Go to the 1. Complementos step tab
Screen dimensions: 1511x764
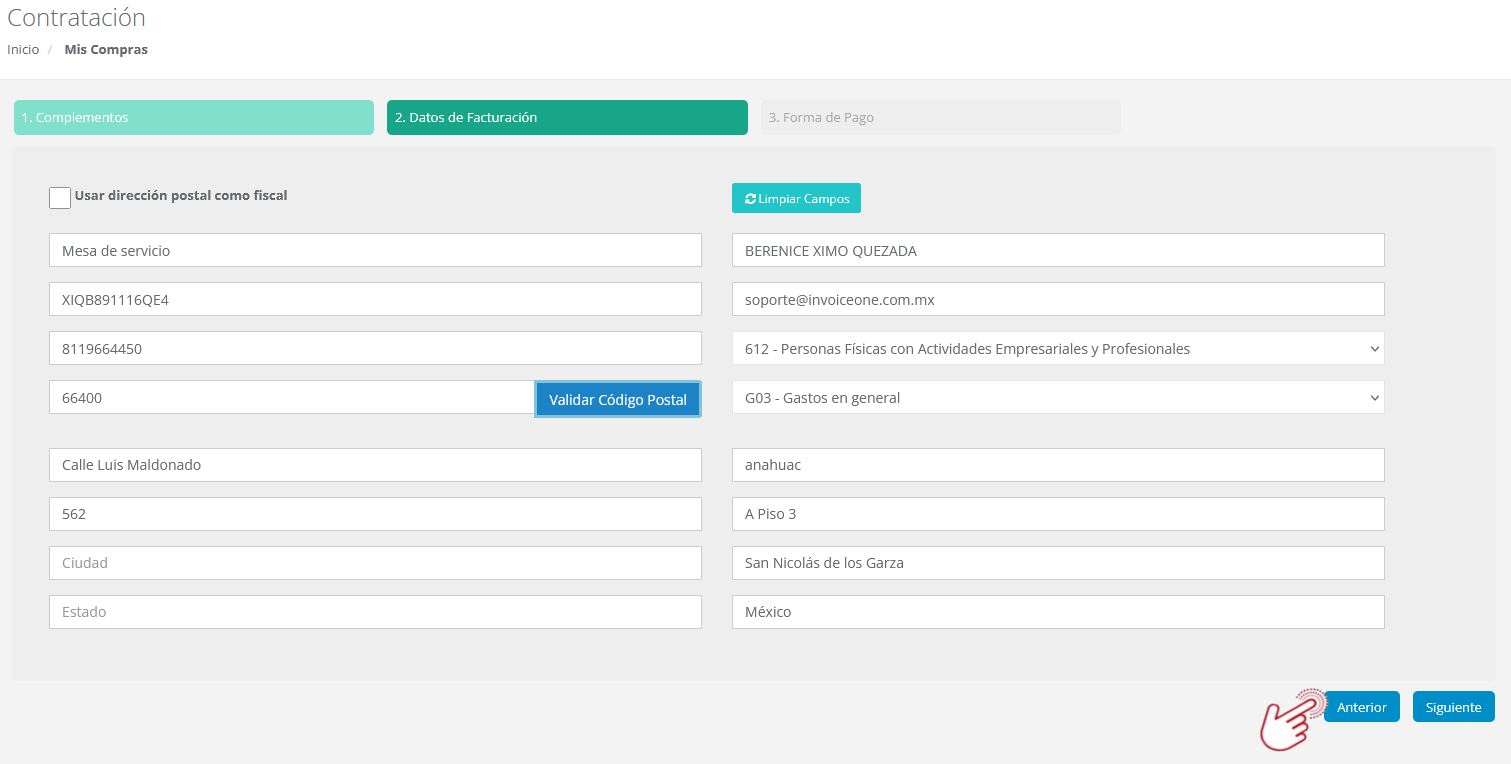(193, 118)
